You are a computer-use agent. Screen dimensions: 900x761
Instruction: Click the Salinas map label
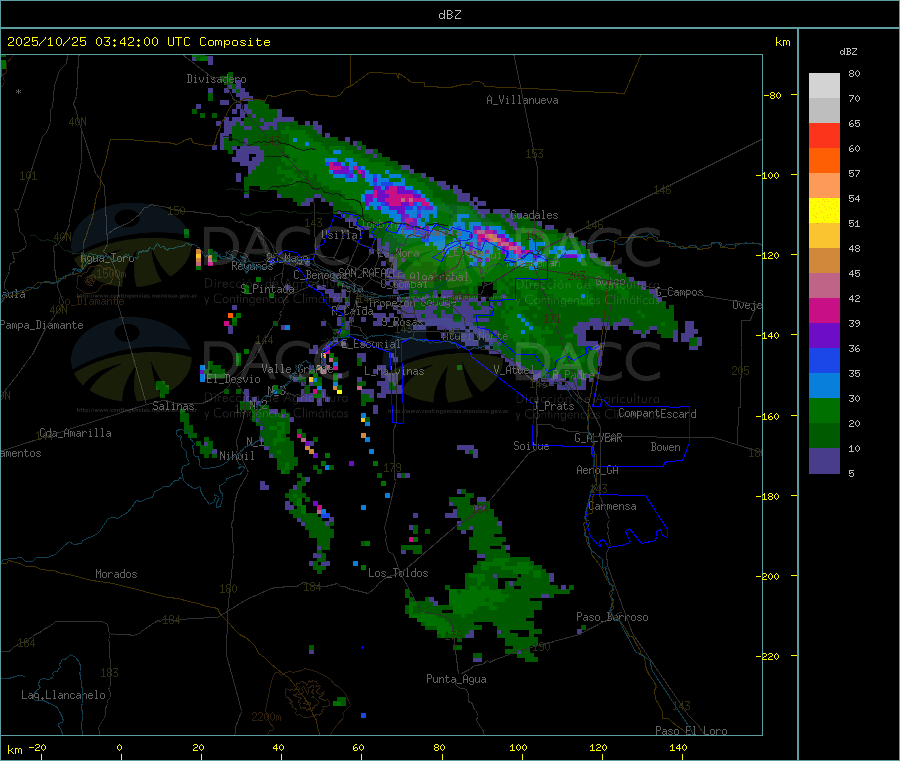click(x=173, y=406)
